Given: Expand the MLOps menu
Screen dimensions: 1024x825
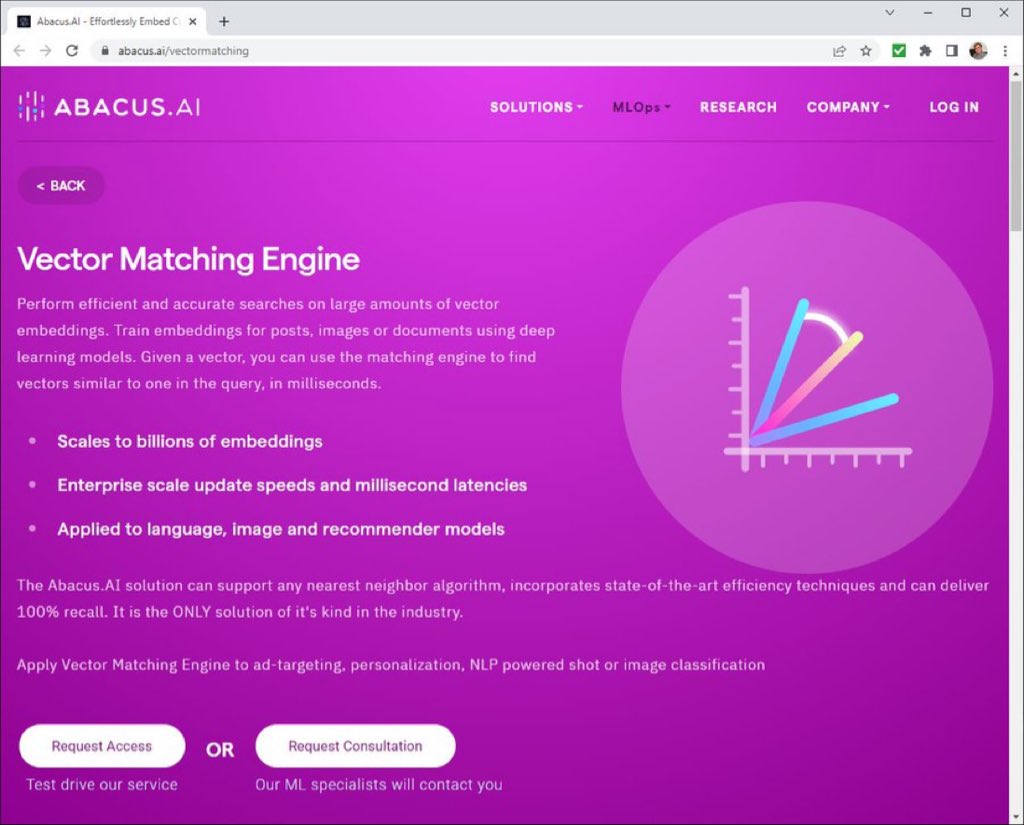Looking at the screenshot, I should pos(641,107).
